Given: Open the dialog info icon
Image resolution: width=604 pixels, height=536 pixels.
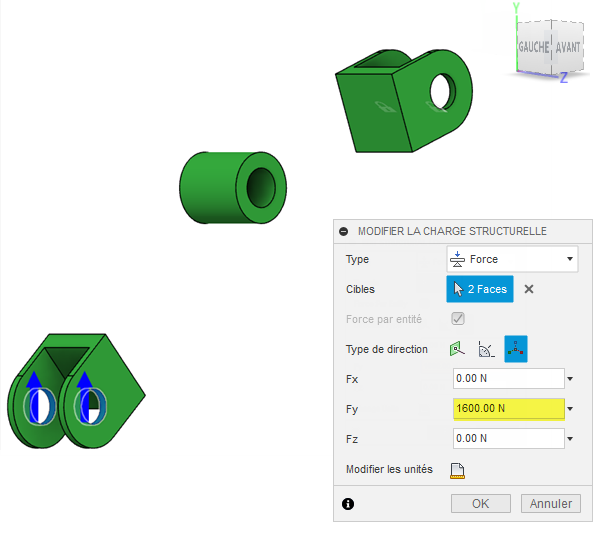Looking at the screenshot, I should coord(348,504).
